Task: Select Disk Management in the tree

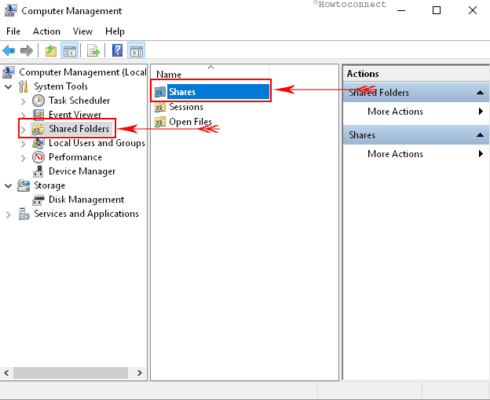Action: coord(86,200)
